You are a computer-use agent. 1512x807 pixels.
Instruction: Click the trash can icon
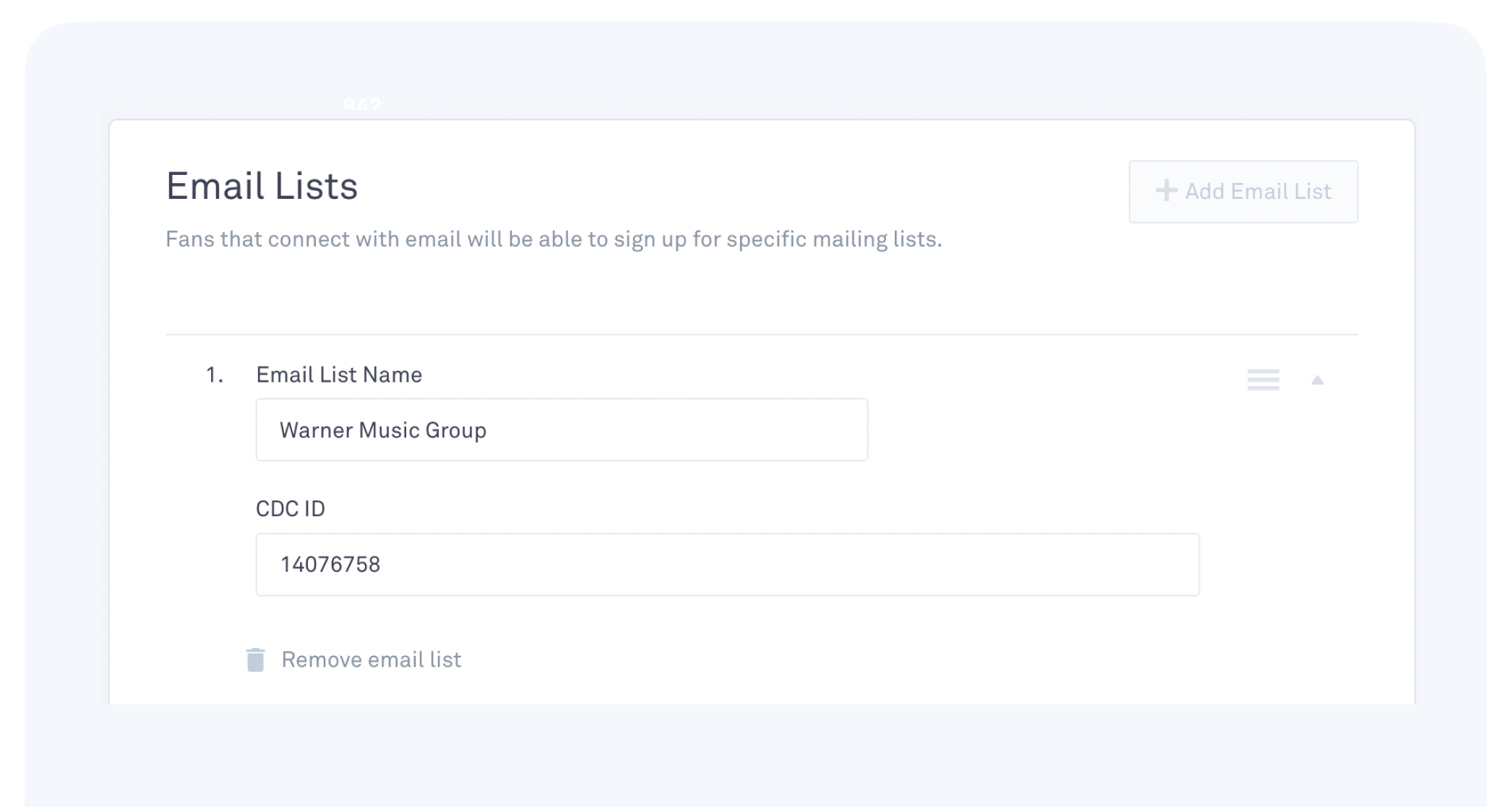[255, 659]
